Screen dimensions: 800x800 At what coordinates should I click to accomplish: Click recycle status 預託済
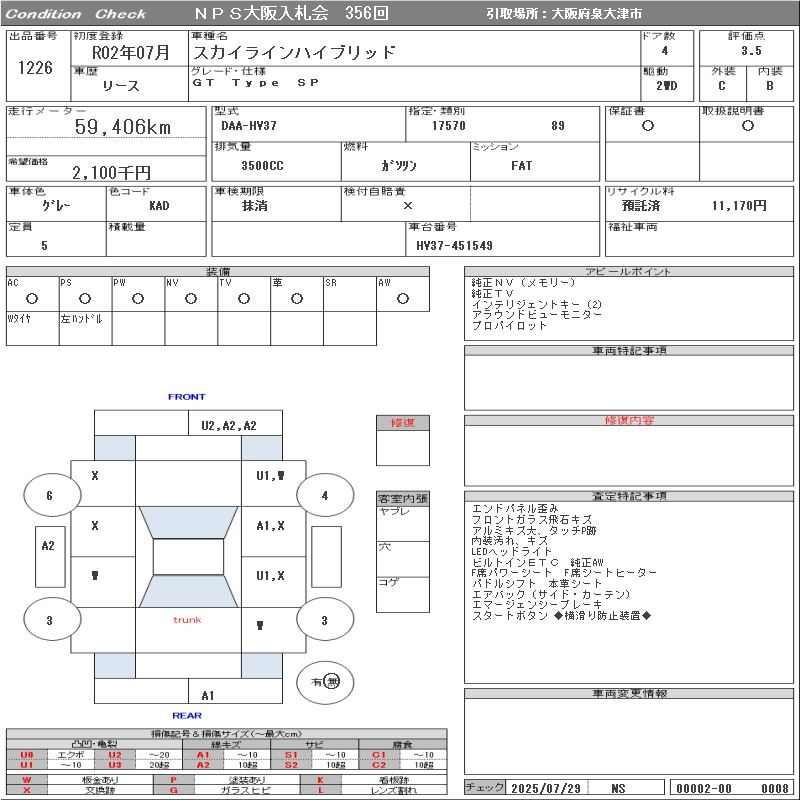point(640,206)
